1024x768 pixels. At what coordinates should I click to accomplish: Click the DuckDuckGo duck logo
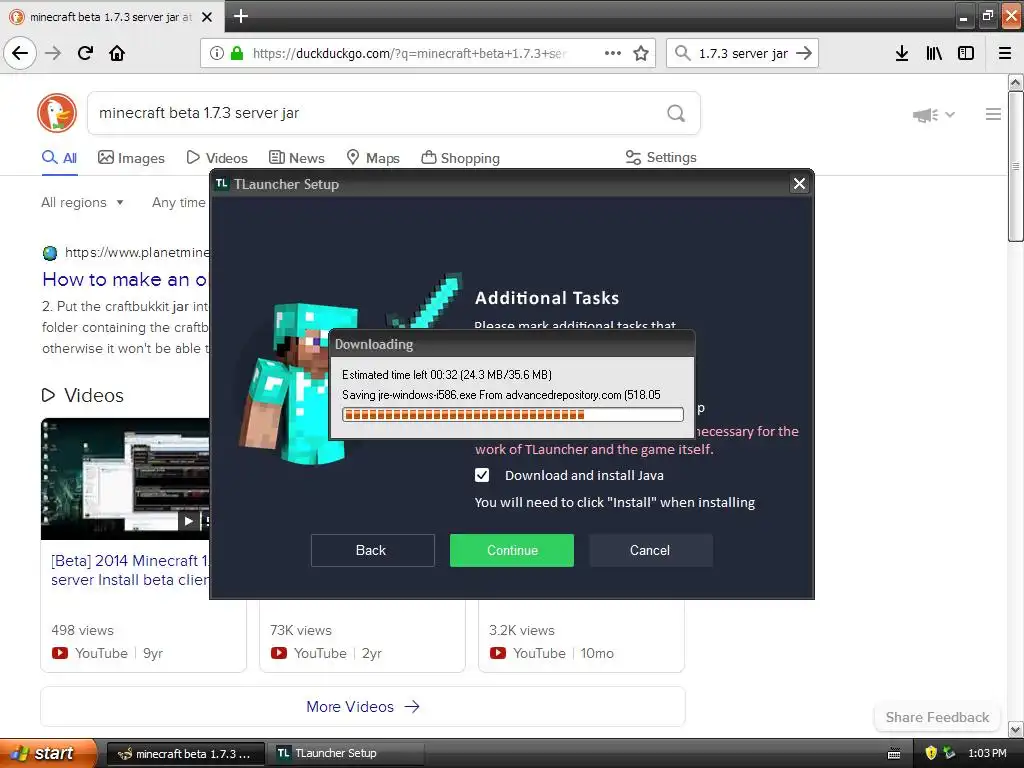pyautogui.click(x=57, y=113)
